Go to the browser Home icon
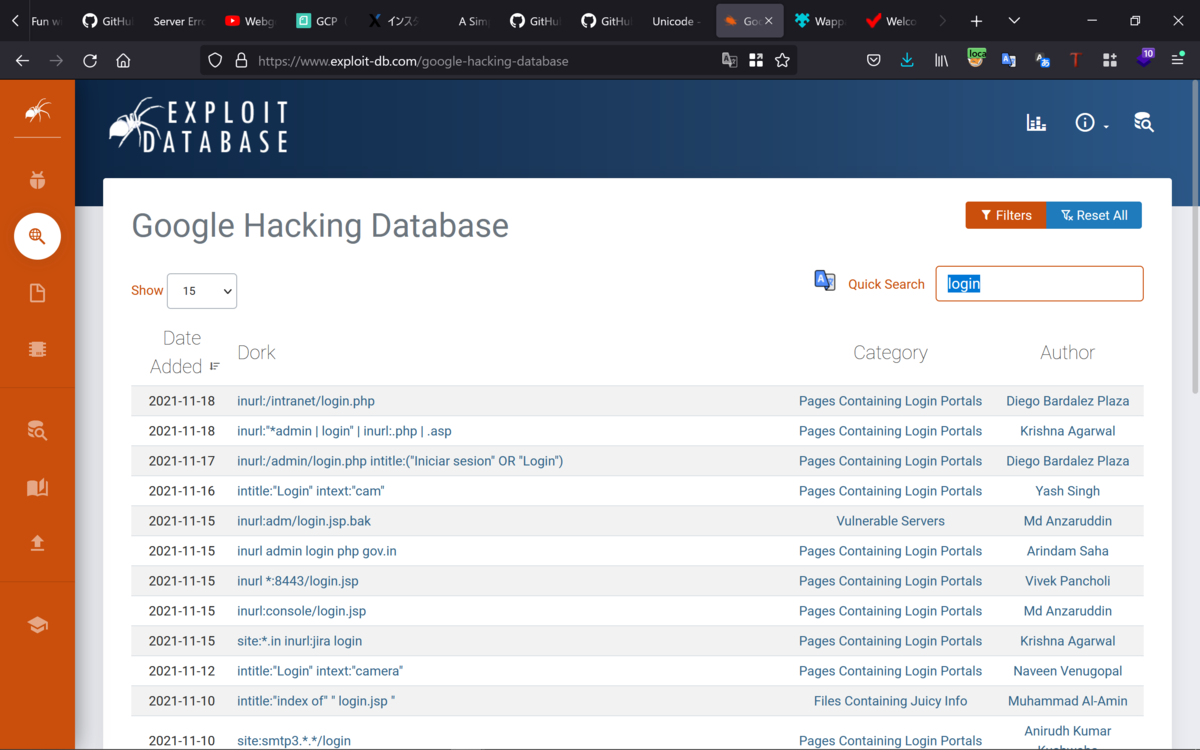 [x=123, y=60]
